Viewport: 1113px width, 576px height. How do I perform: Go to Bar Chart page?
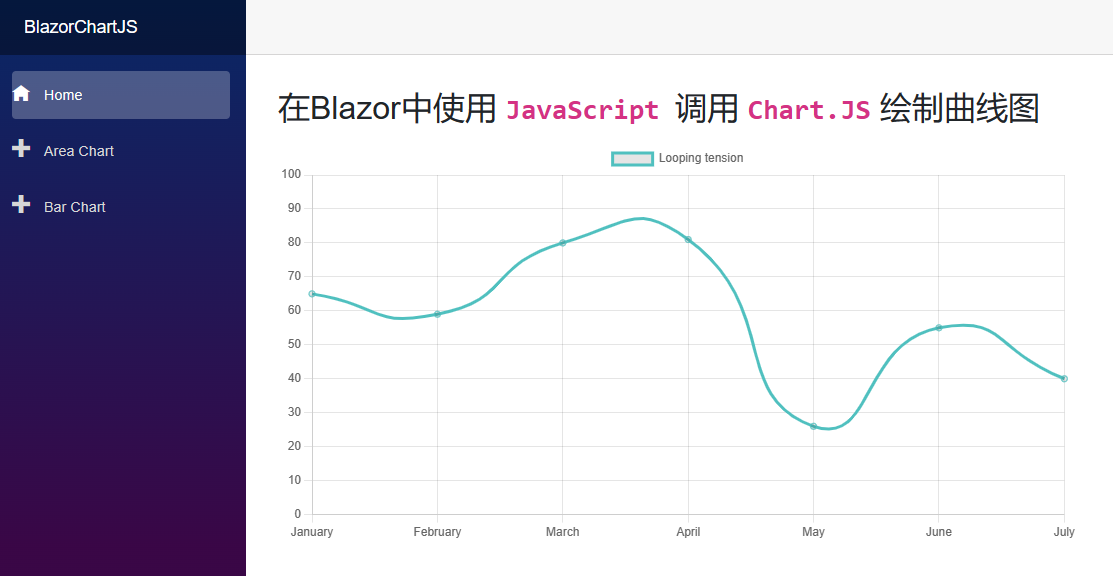pos(75,207)
